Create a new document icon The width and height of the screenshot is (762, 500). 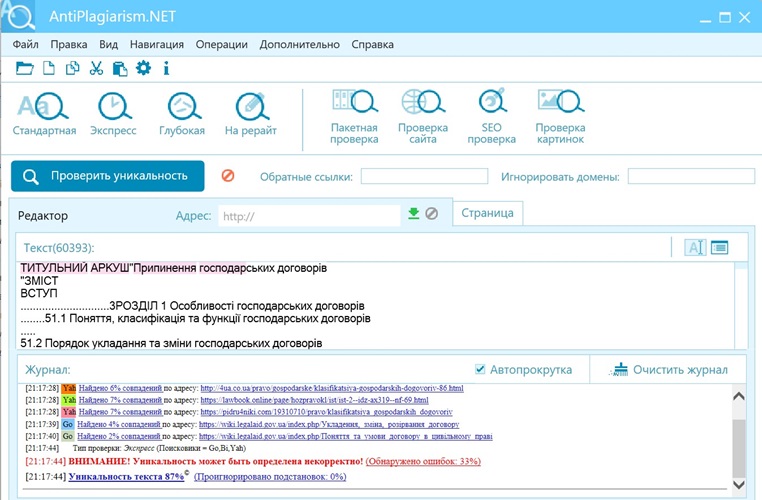(x=49, y=68)
